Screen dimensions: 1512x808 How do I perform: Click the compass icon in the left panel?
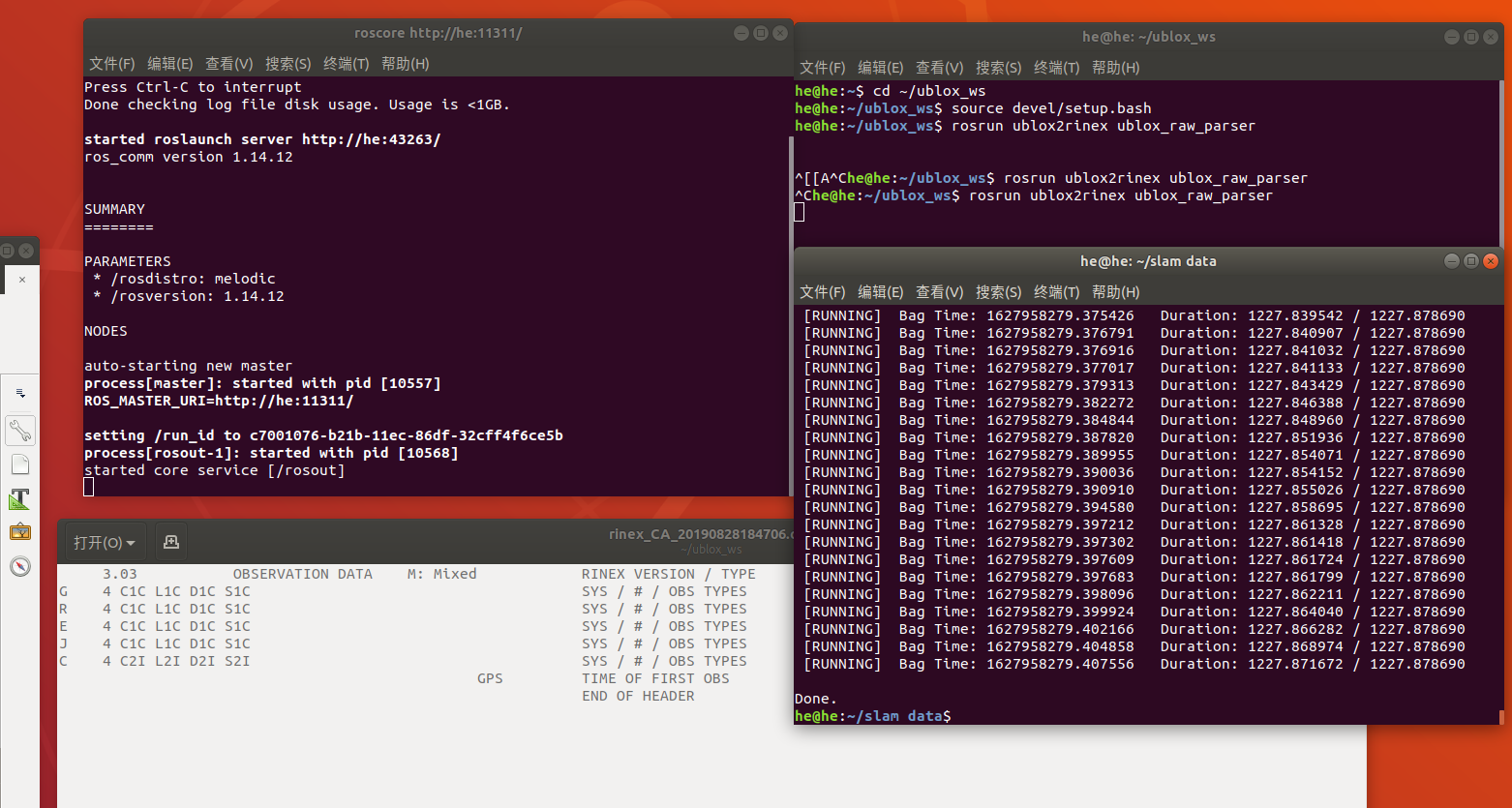[x=19, y=567]
